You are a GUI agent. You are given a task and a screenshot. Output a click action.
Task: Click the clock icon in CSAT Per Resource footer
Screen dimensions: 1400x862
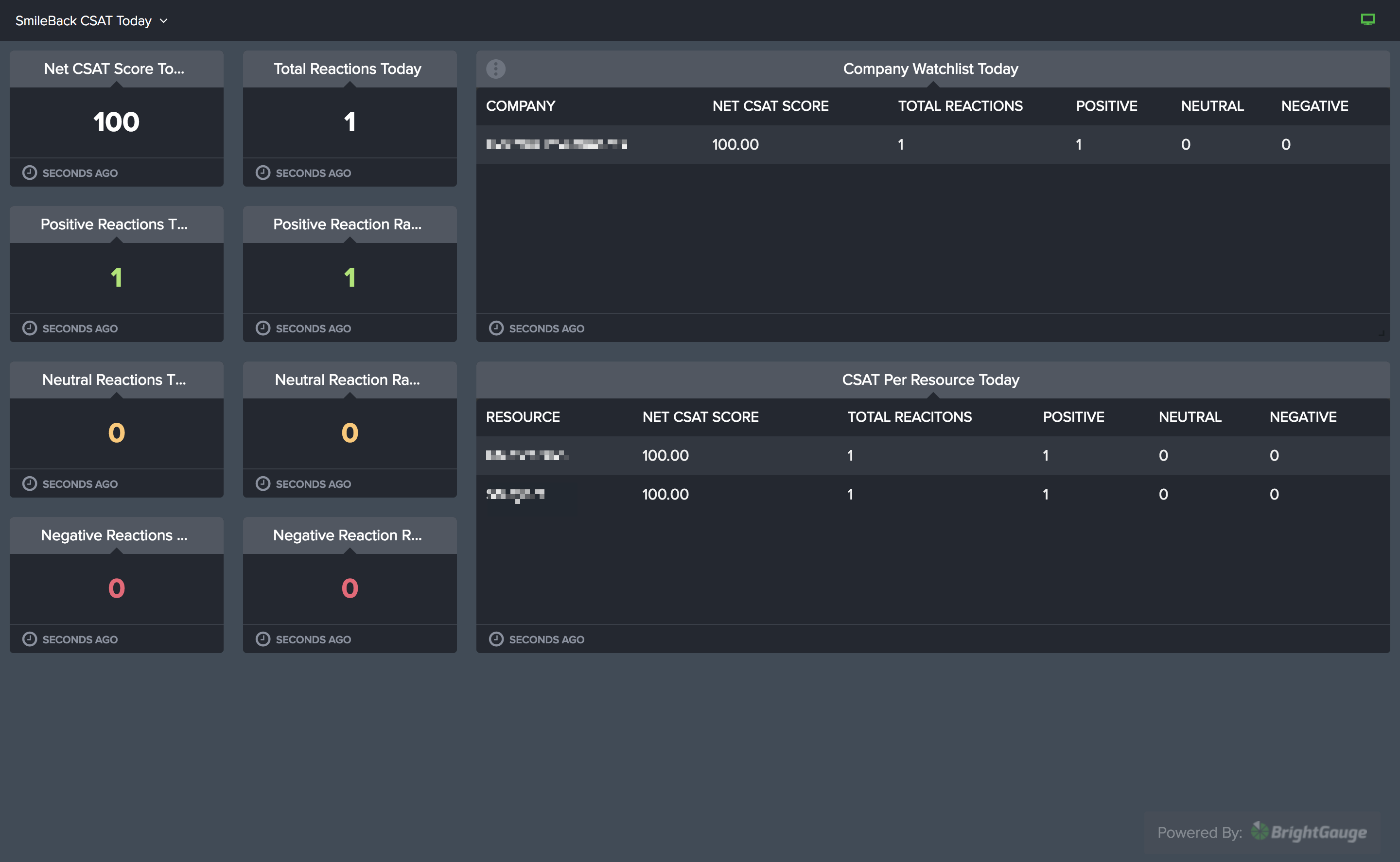point(496,639)
